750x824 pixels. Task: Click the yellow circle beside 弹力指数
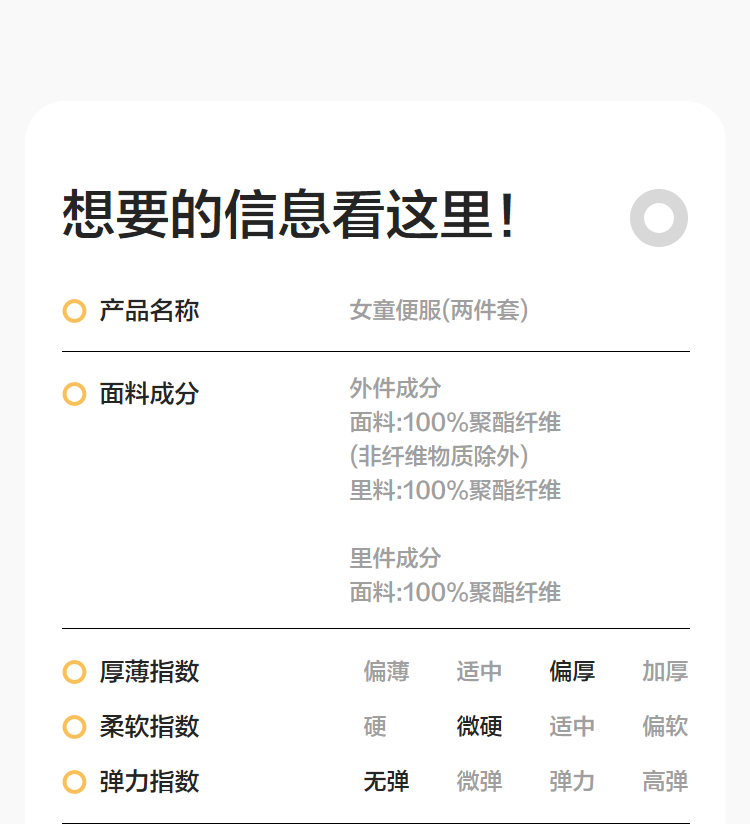(x=74, y=782)
